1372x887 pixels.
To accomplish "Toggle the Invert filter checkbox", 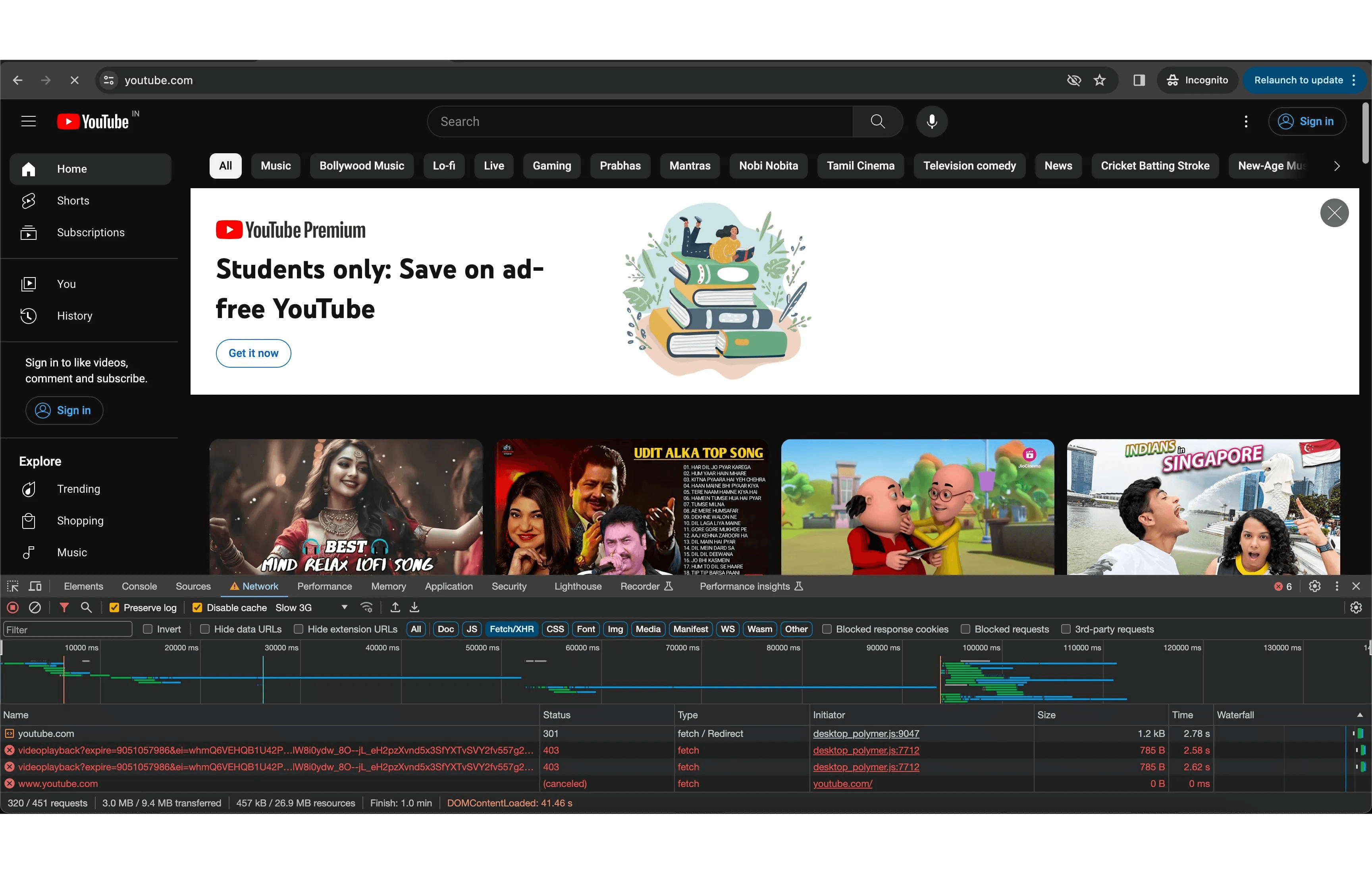I will click(x=148, y=629).
